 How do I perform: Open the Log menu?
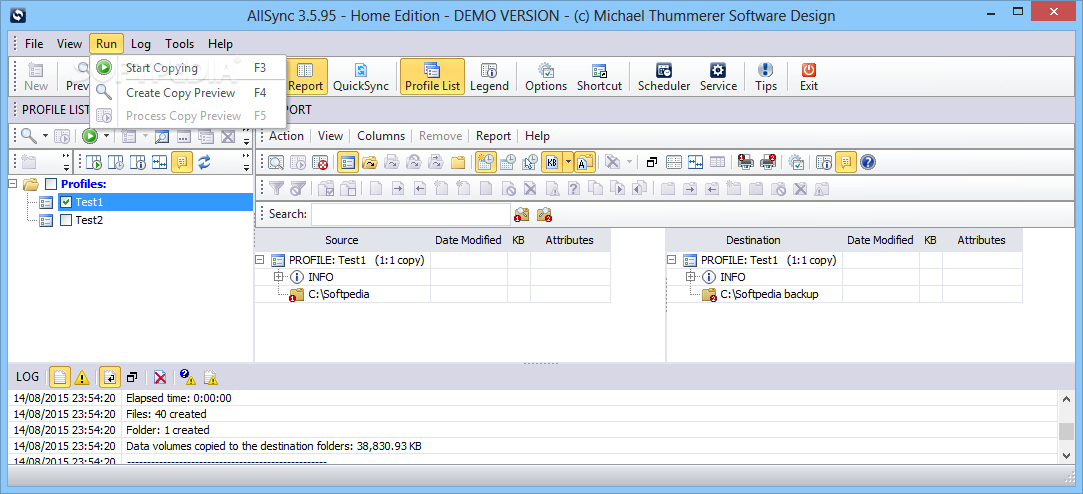pyautogui.click(x=140, y=44)
